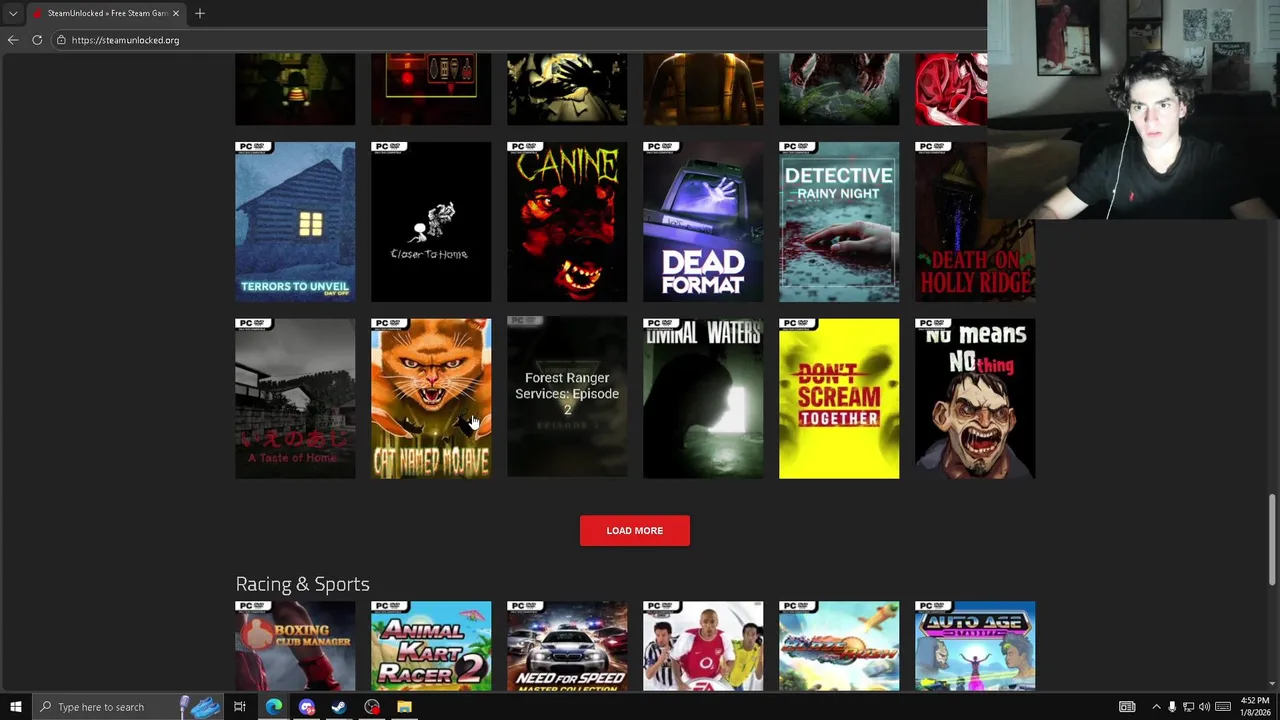Open the Liminal Waters game cover
Viewport: 1280px width, 720px height.
703,398
